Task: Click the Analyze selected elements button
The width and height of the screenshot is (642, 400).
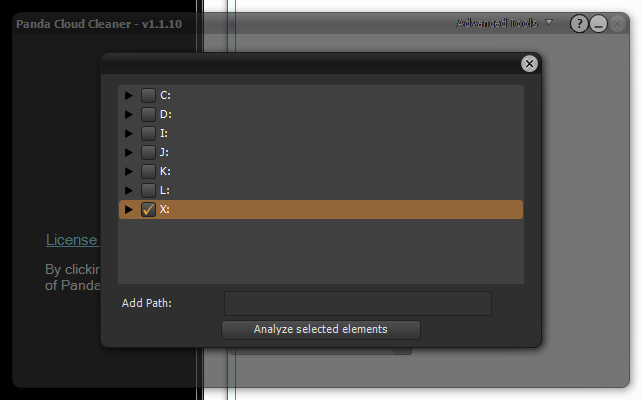Action: 321,330
